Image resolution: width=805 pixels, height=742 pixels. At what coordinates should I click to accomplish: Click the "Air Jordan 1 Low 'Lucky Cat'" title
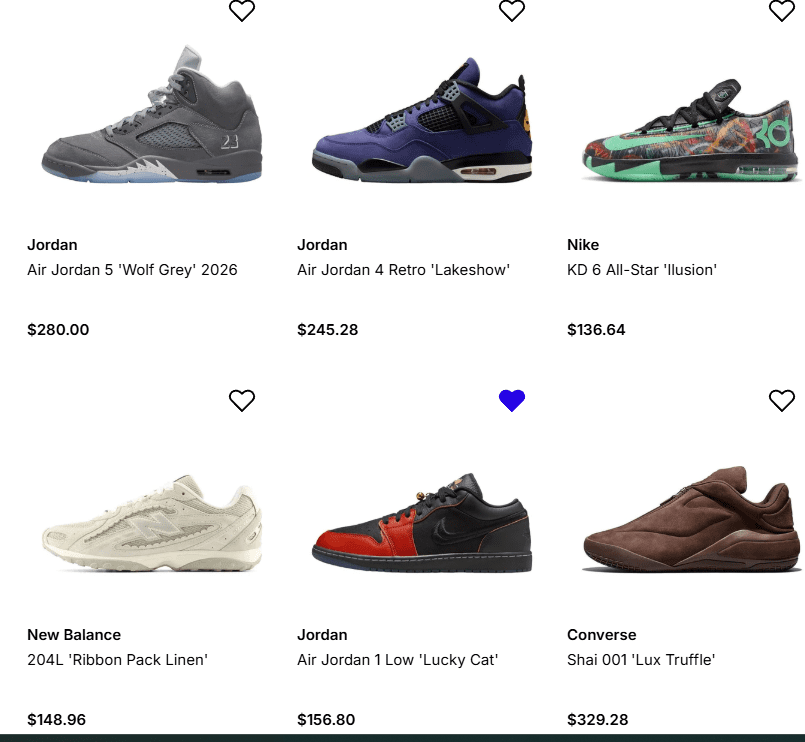click(397, 660)
